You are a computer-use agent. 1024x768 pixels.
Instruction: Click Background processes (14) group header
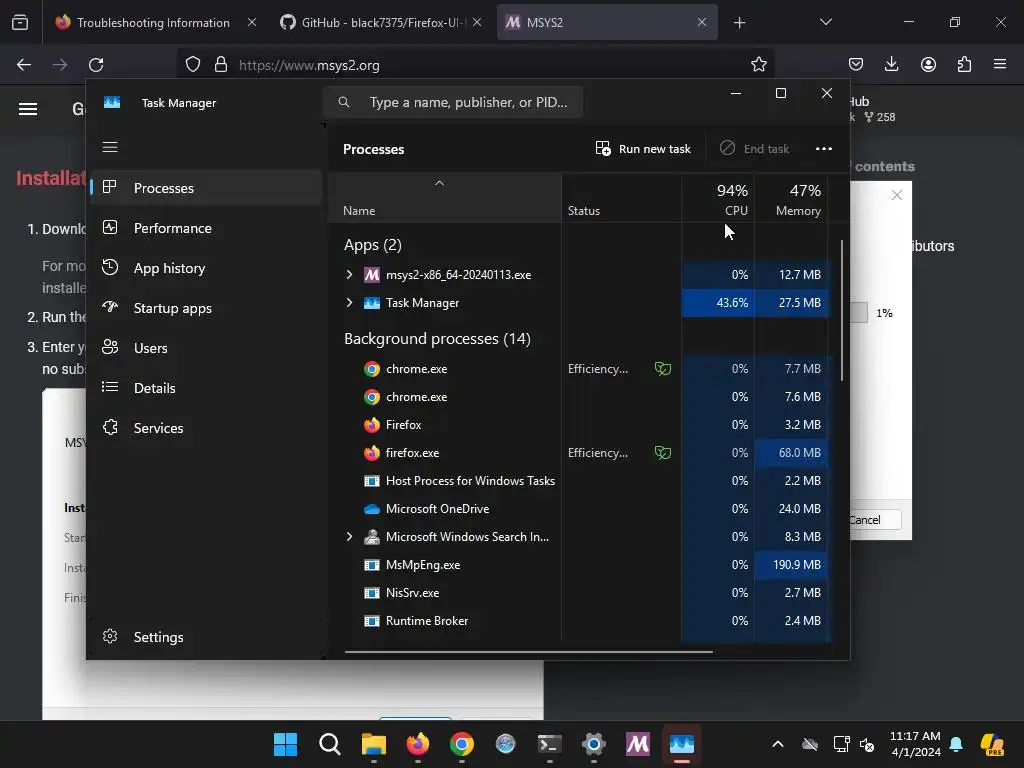coord(437,339)
